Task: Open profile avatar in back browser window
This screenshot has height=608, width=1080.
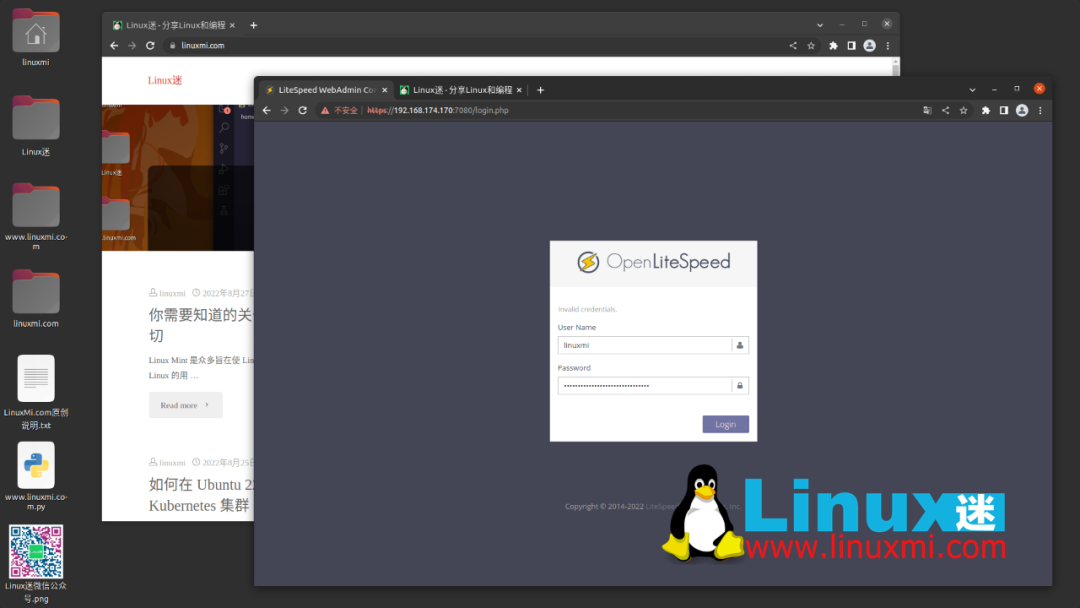Action: click(870, 45)
